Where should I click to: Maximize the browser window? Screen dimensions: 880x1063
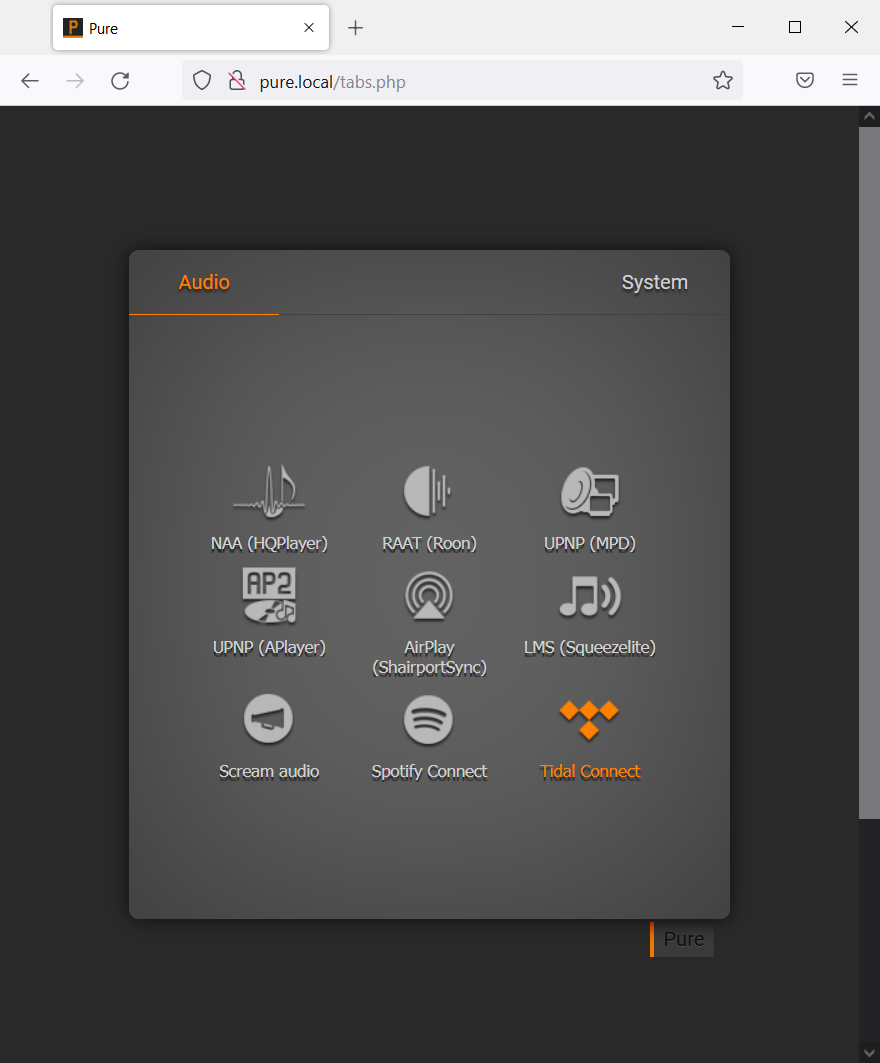pos(795,27)
